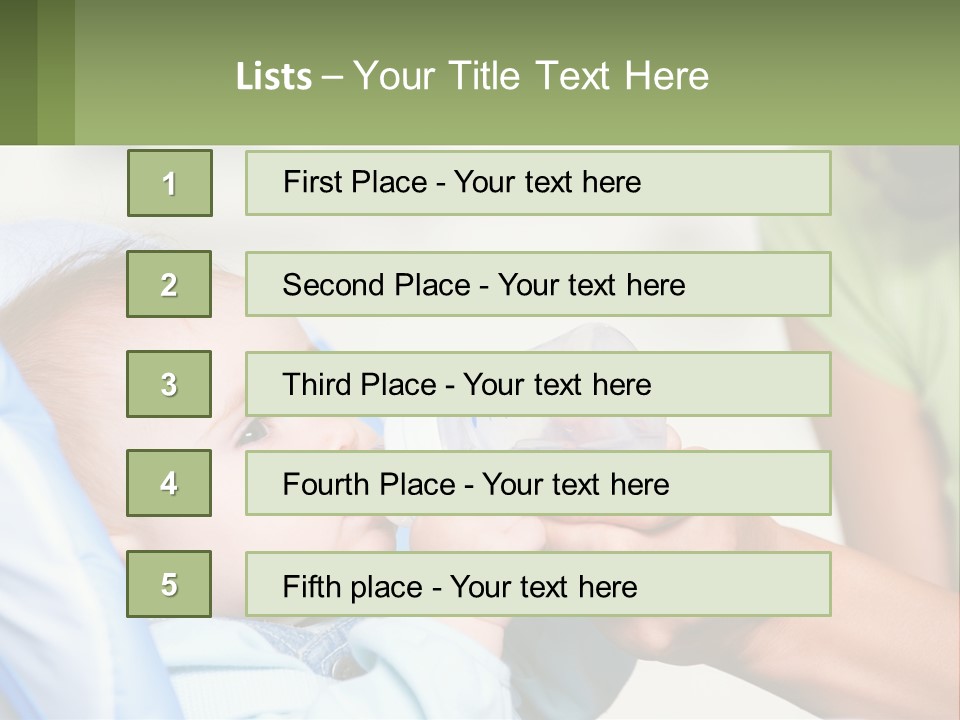Click the words Your Title Text Here
Image resolution: width=960 pixels, height=720 pixels.
coord(530,76)
